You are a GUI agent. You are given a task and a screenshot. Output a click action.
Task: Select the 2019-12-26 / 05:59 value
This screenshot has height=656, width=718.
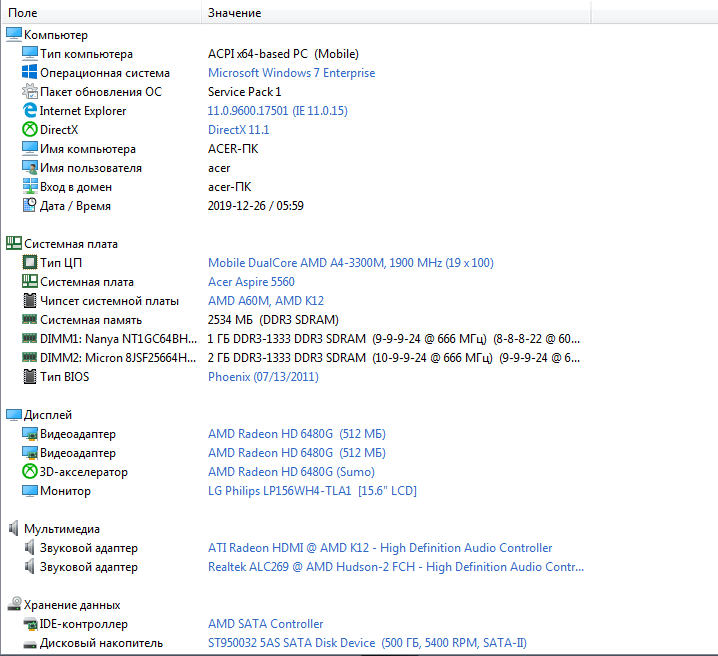(256, 206)
